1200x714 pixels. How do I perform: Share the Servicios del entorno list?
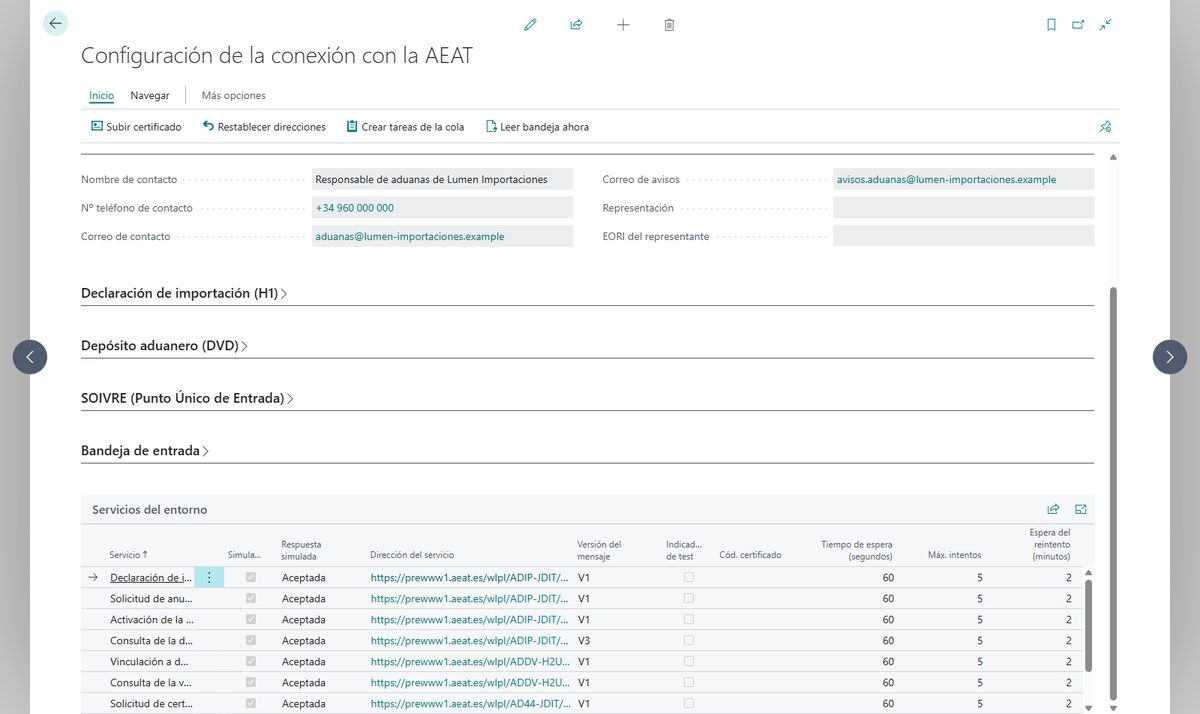tap(1053, 509)
